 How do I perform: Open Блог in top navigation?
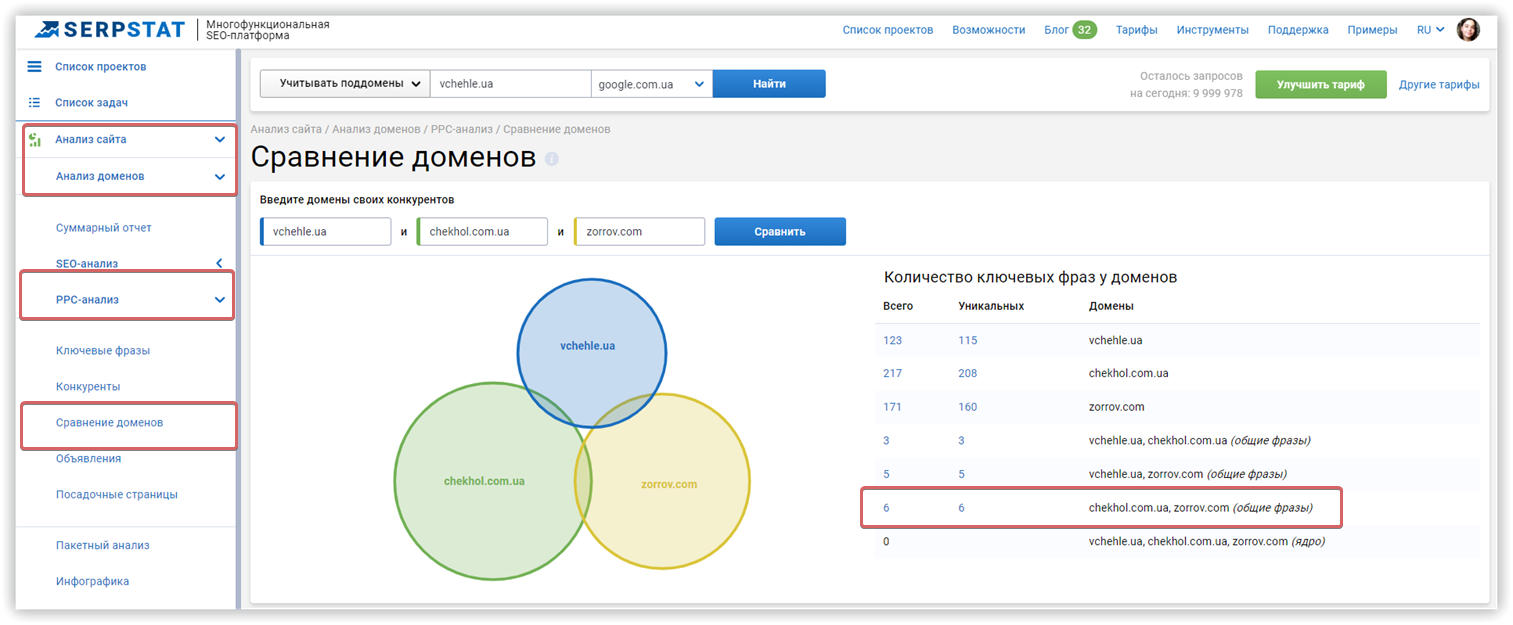[x=1057, y=30]
